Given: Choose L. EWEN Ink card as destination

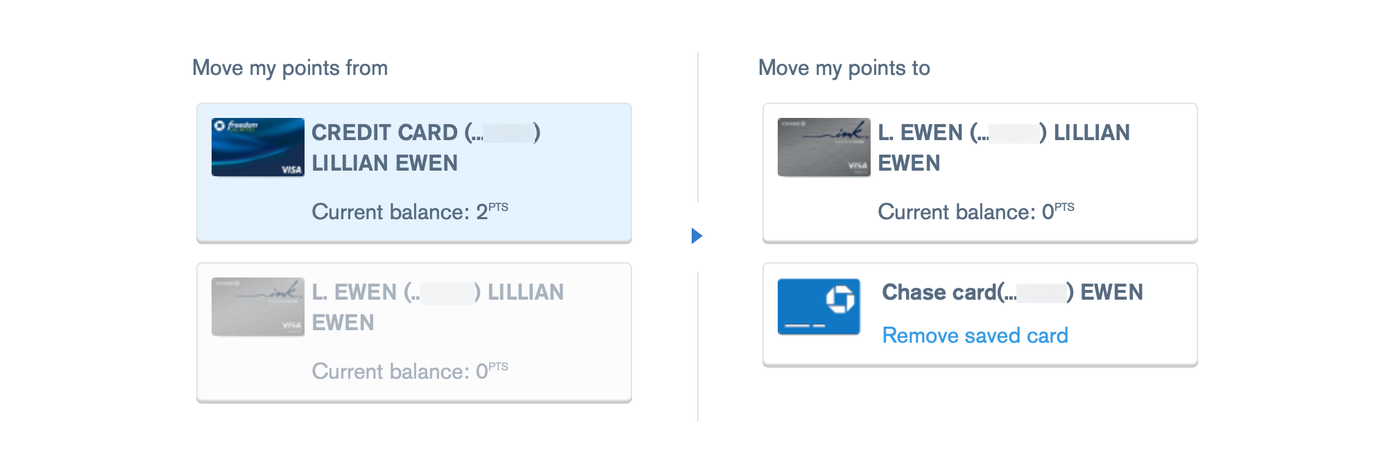Looking at the screenshot, I should point(980,172).
